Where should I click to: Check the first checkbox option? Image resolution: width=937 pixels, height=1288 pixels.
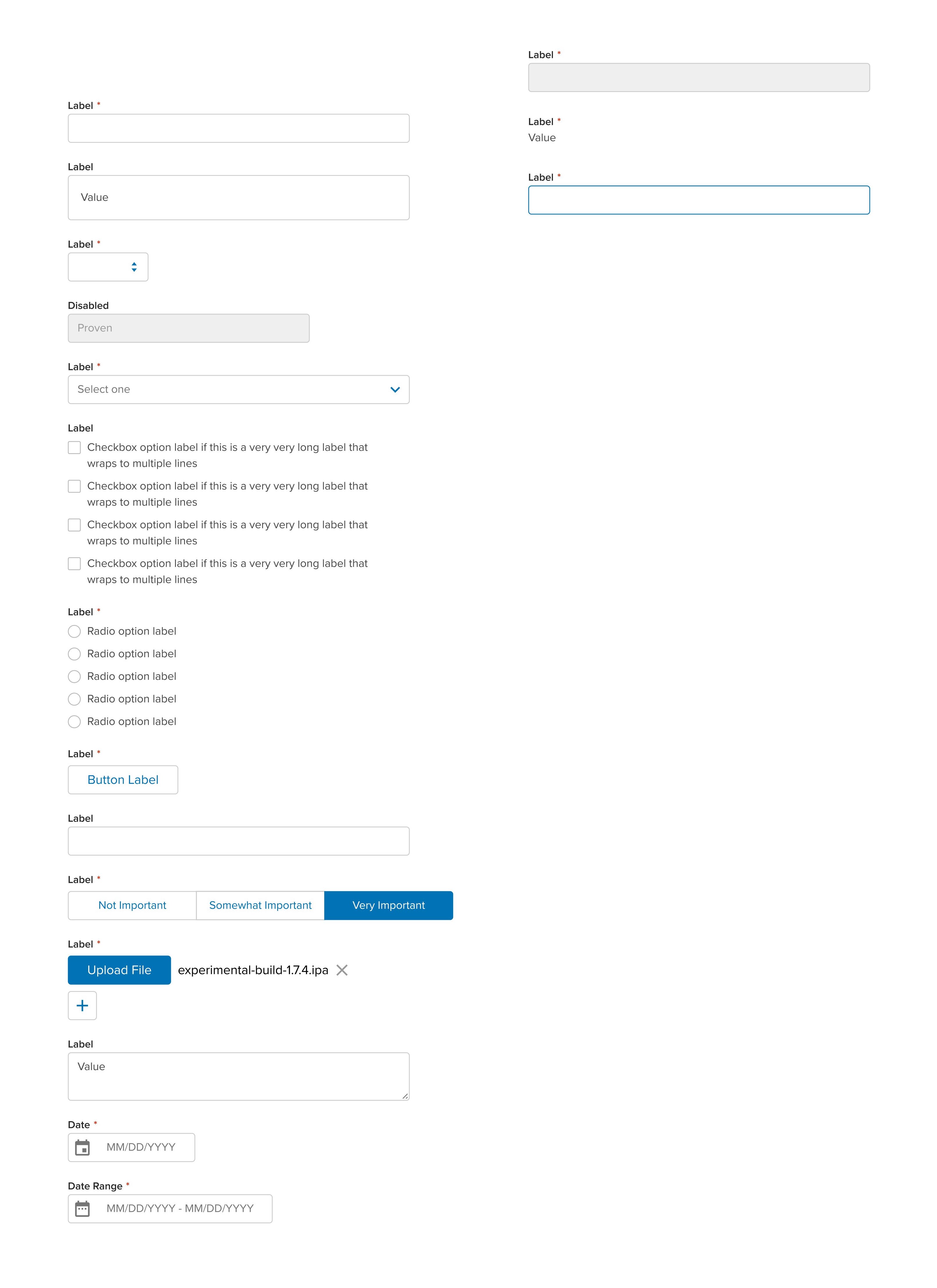[74, 448]
